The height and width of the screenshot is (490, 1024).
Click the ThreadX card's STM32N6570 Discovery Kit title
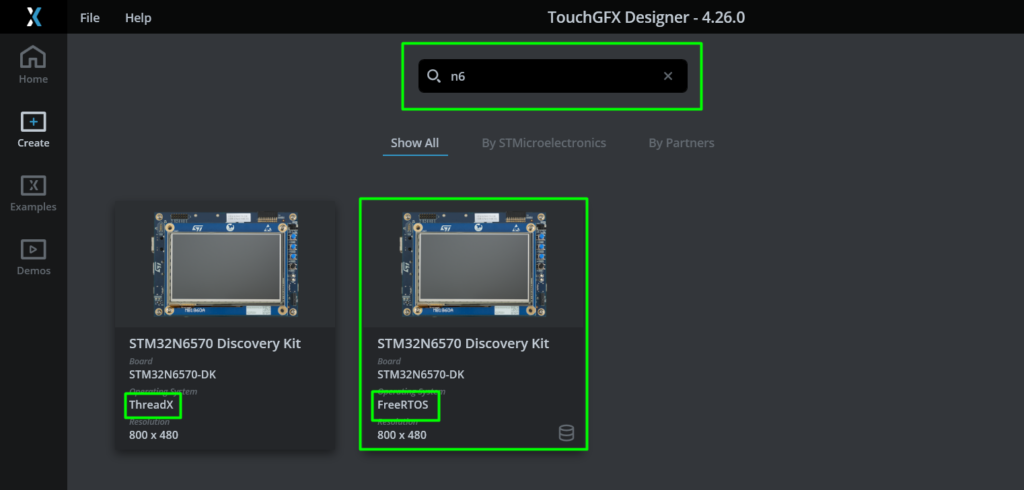click(x=215, y=343)
